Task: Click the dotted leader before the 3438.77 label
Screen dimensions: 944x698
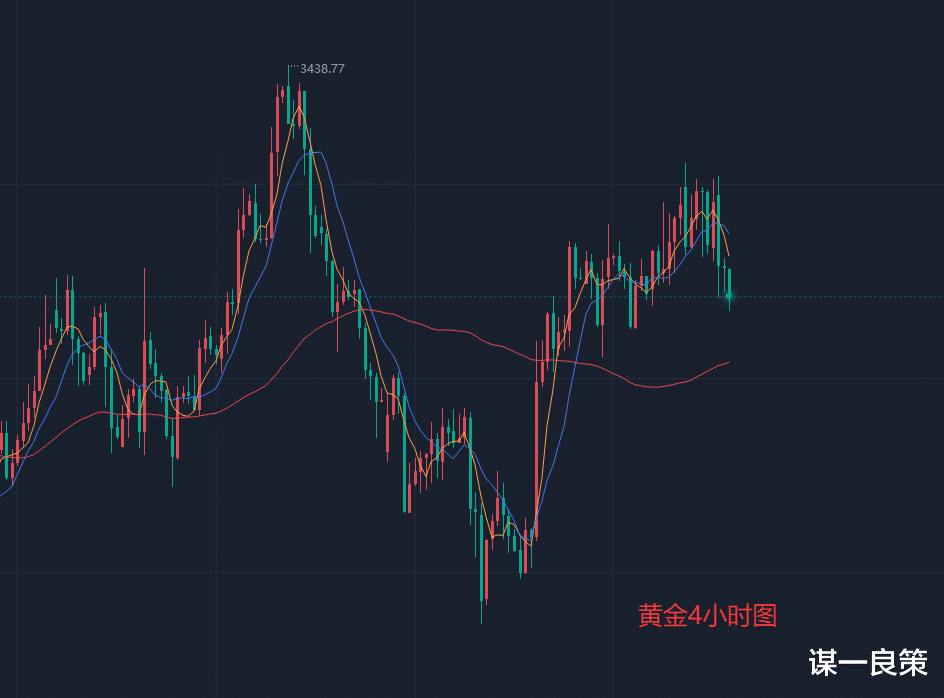Action: tap(293, 67)
